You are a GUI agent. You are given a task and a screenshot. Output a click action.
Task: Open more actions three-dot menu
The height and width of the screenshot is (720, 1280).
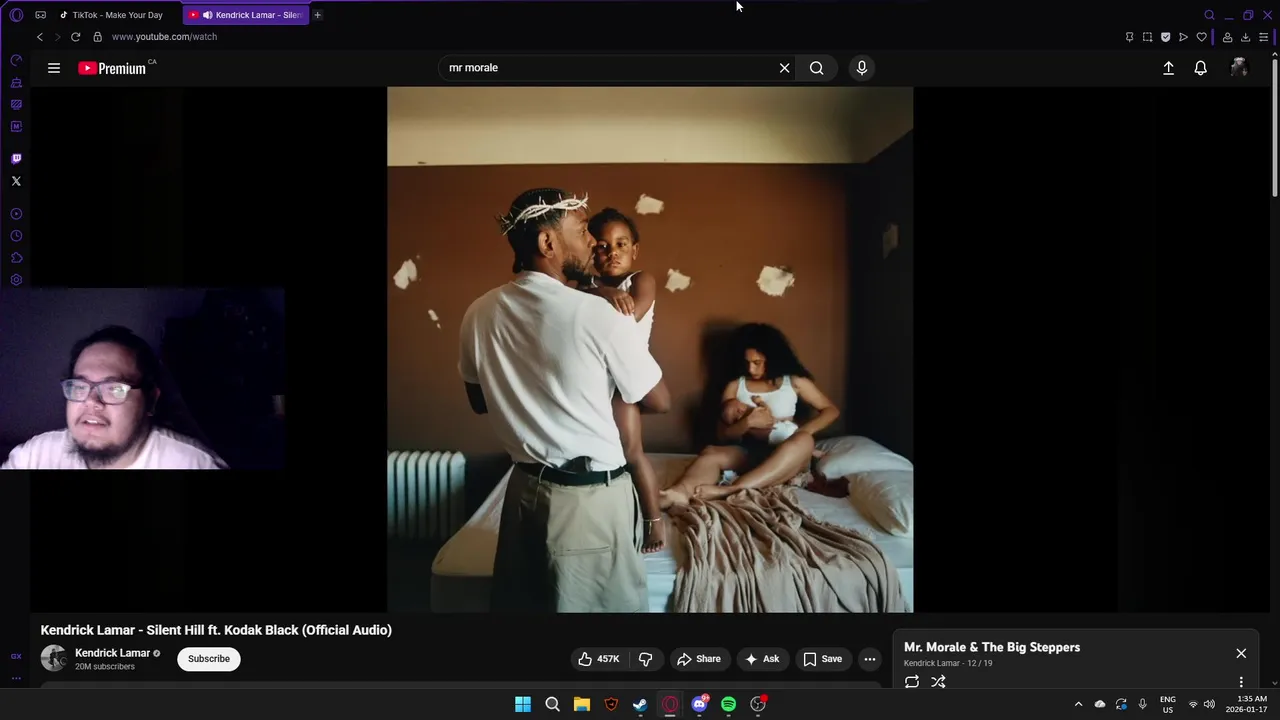(870, 659)
